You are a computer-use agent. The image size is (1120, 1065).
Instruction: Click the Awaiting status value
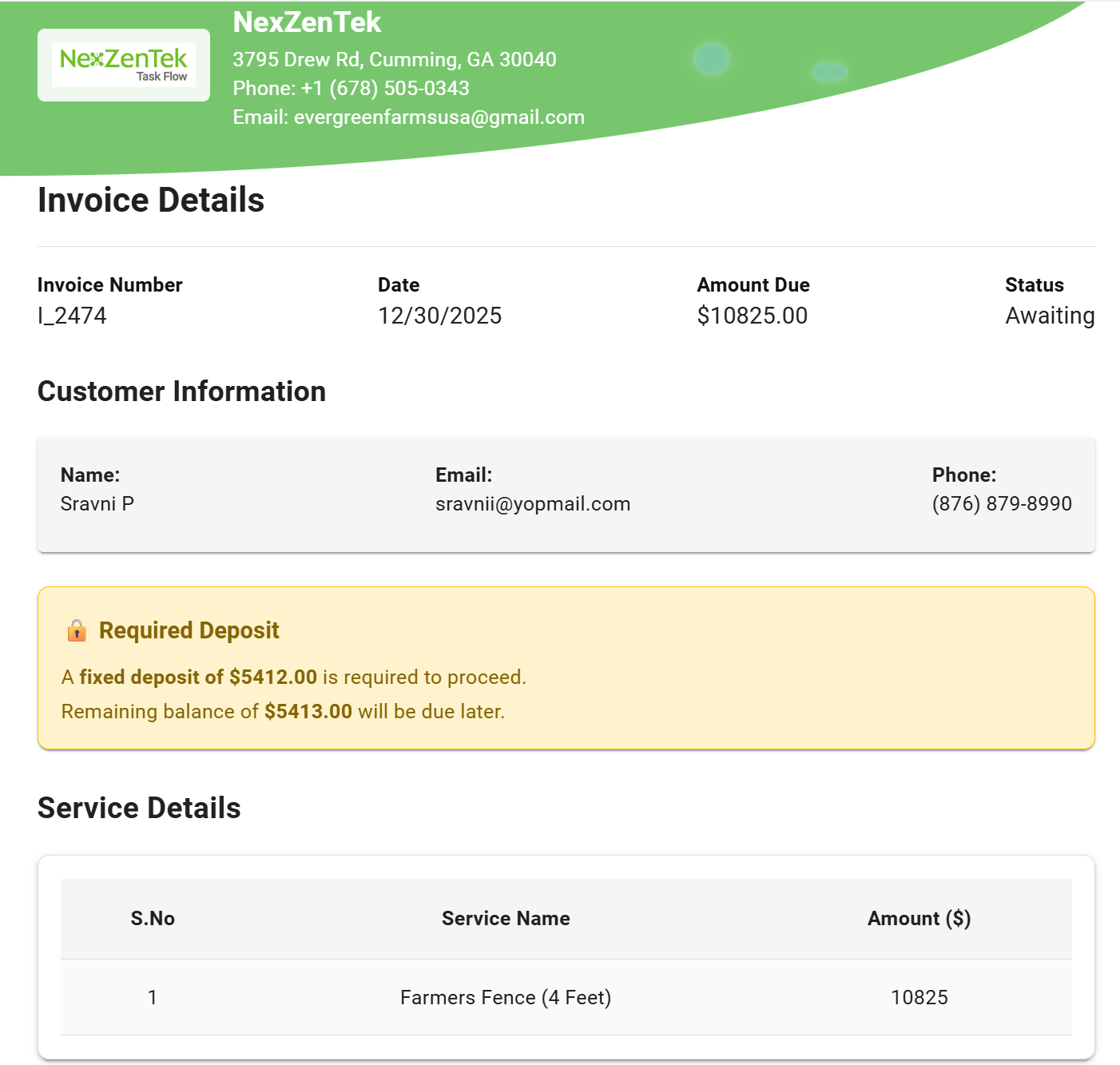1049,316
